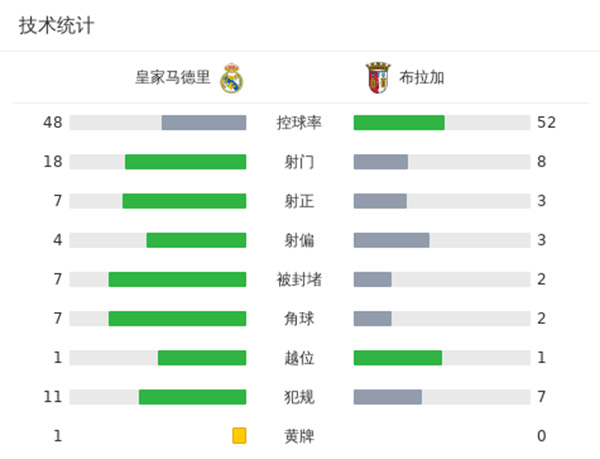The height and width of the screenshot is (459, 600).
Task: Click the 射正 stat label
Action: click(x=299, y=201)
